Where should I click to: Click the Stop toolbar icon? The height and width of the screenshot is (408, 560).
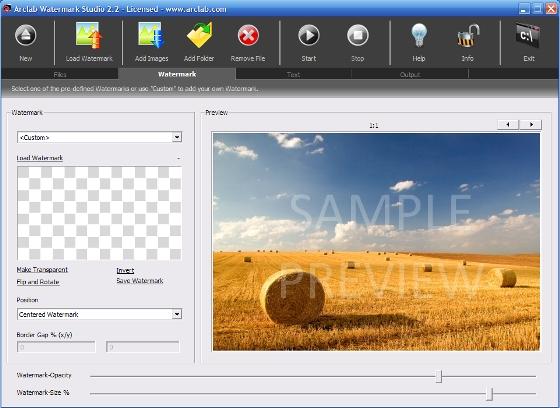[x=358, y=35]
